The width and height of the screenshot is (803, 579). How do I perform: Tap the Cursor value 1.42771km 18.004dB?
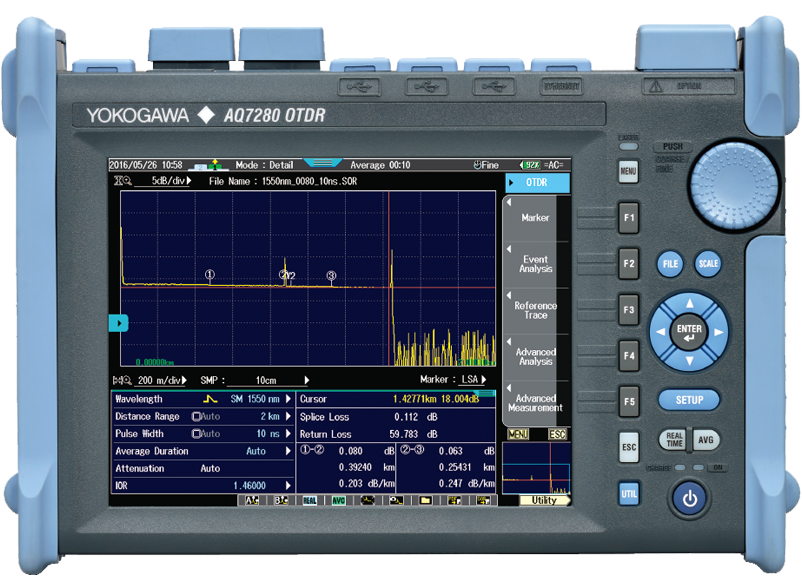436,399
